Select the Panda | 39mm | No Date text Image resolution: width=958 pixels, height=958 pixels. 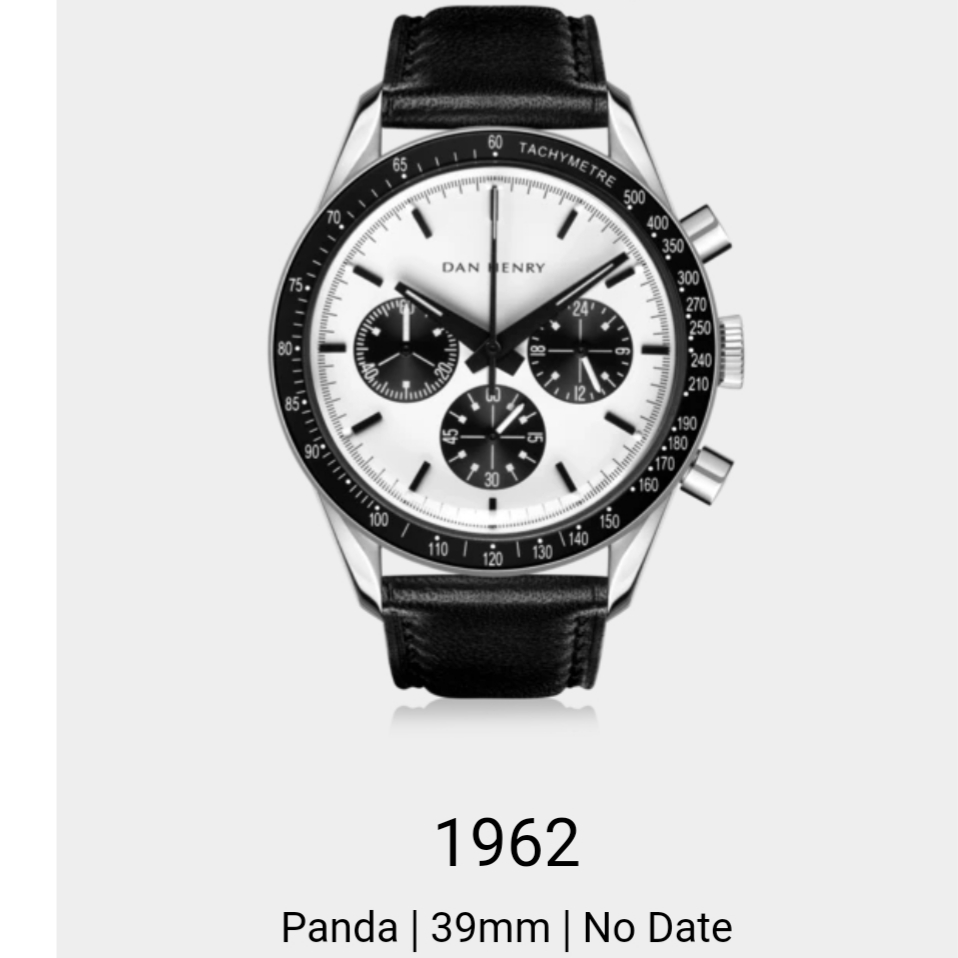coord(506,927)
